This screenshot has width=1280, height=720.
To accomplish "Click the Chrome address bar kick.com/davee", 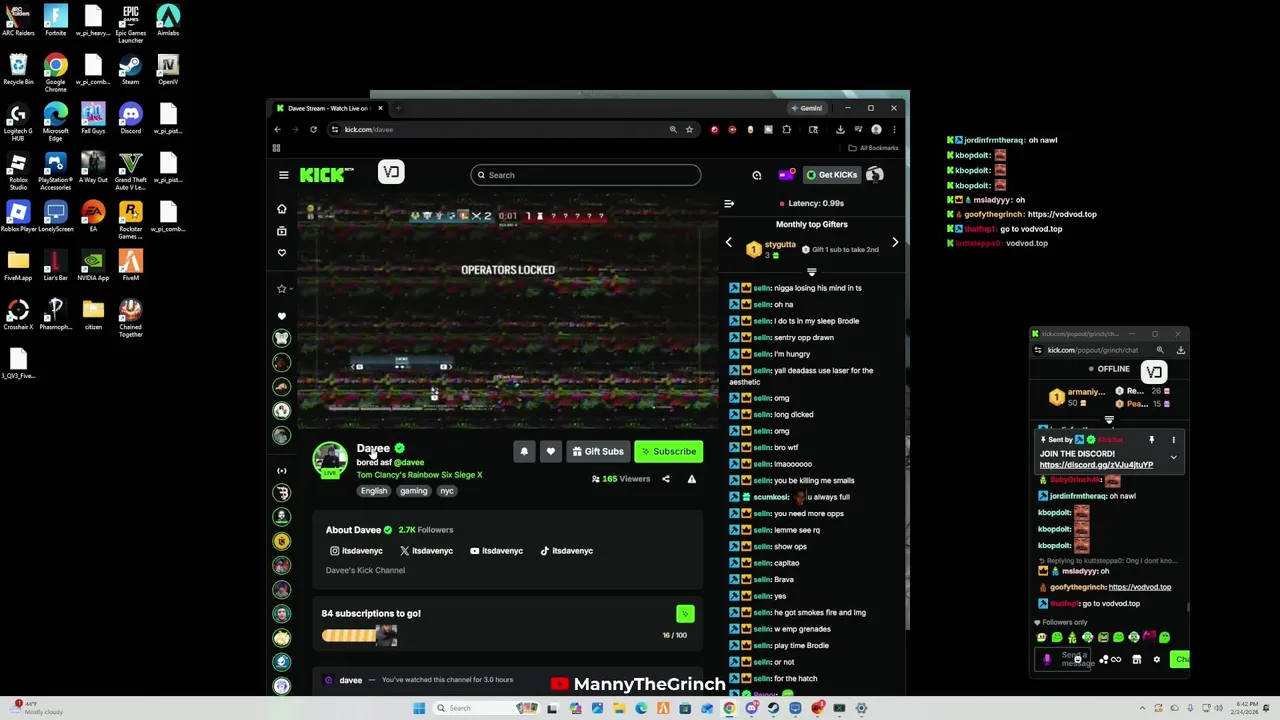I will point(500,129).
